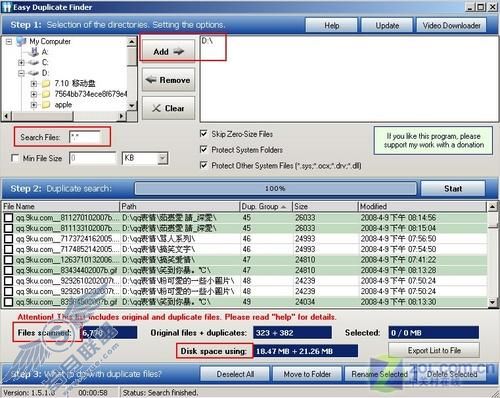
Task: Sort by the Modified column header
Action: pos(422,207)
